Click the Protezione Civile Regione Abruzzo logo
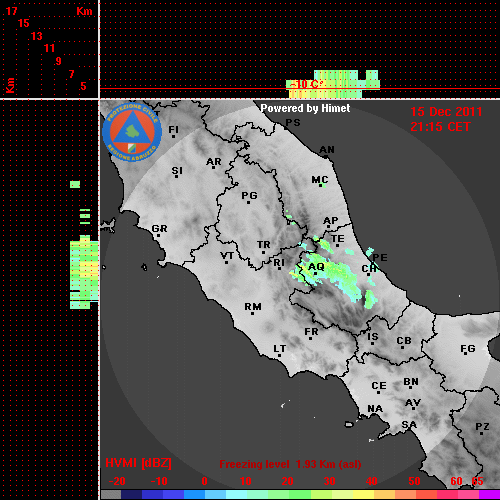This screenshot has height=500, width=500. click(132, 132)
